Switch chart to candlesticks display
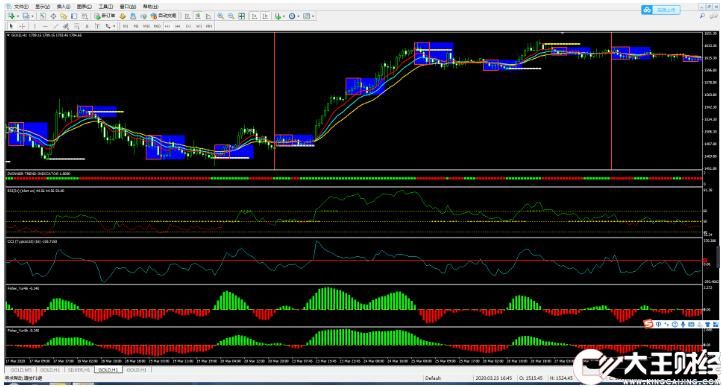The width and height of the screenshot is (723, 387). (x=198, y=16)
